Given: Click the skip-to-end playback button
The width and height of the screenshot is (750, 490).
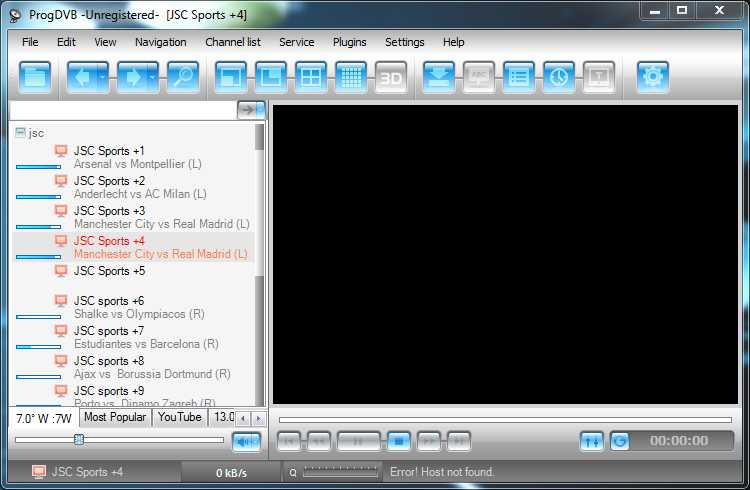Looking at the screenshot, I should [459, 441].
